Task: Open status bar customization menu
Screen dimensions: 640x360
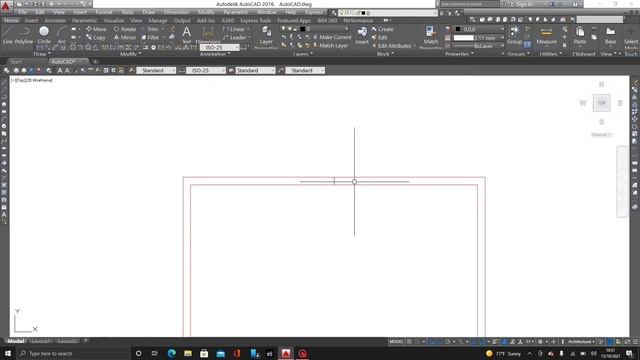Action: [x=636, y=341]
